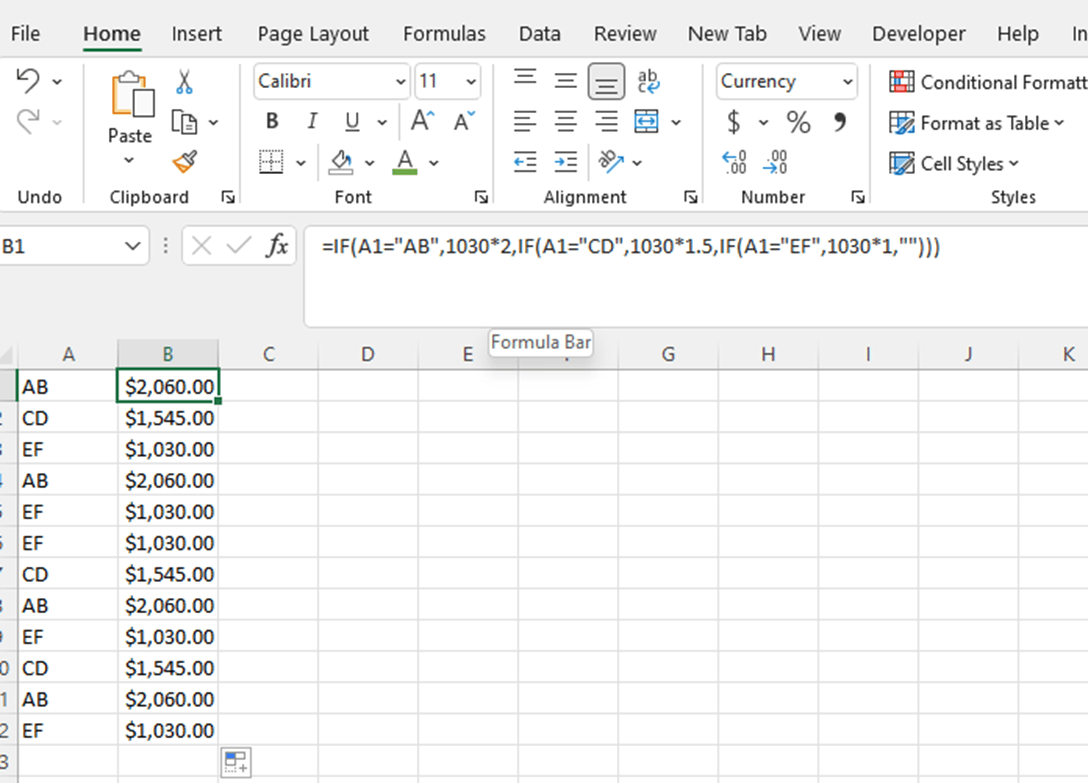Open Conditional Formatting menu
Viewport: 1088px width, 783px height.
987,82
